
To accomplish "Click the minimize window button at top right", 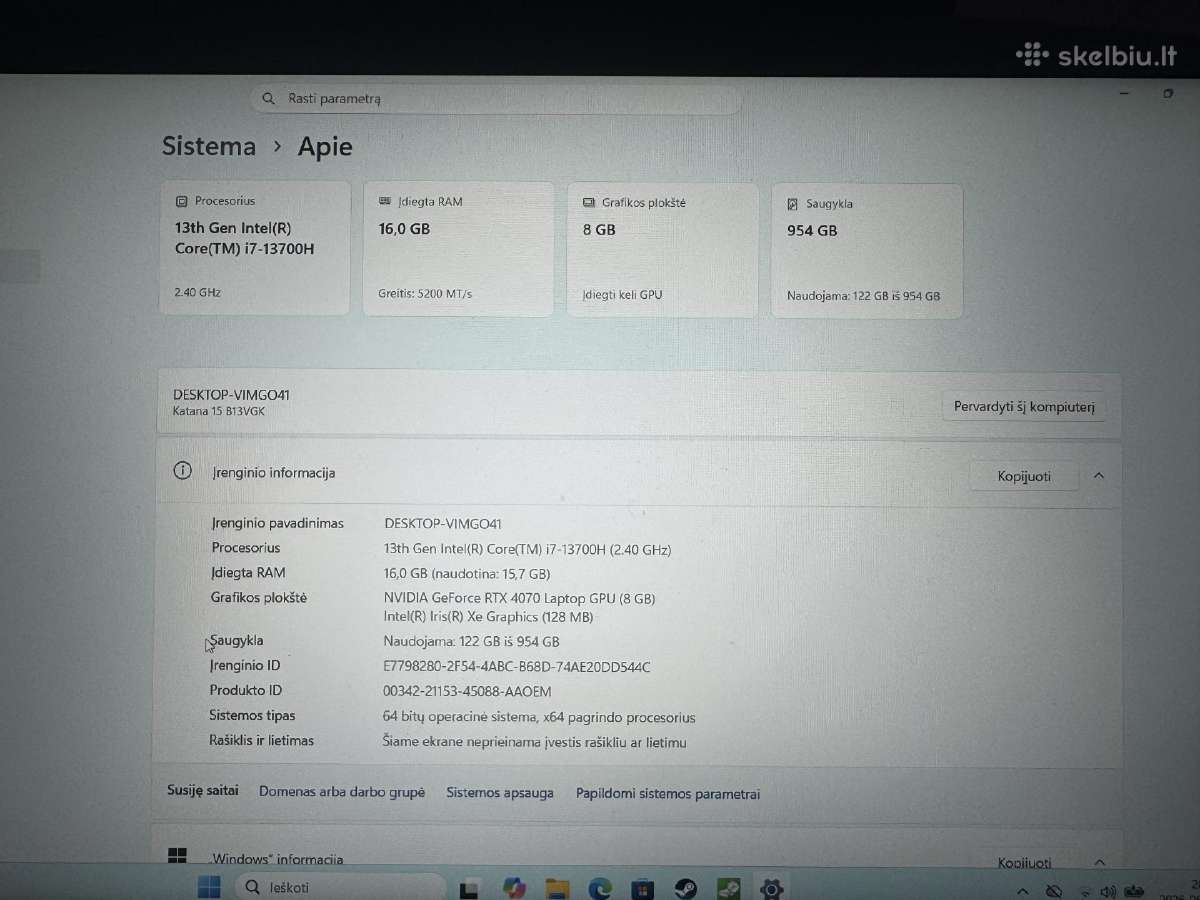I will coord(1125,92).
